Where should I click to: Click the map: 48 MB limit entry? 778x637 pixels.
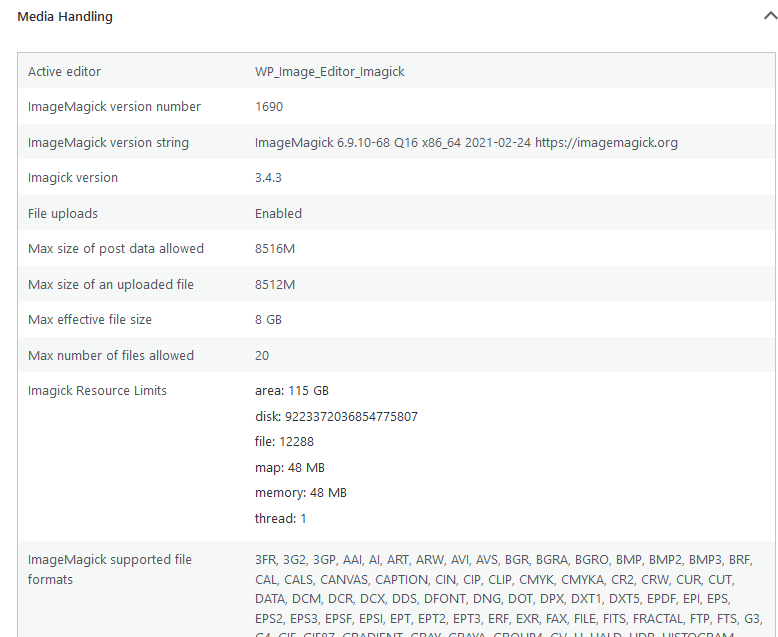pos(290,467)
